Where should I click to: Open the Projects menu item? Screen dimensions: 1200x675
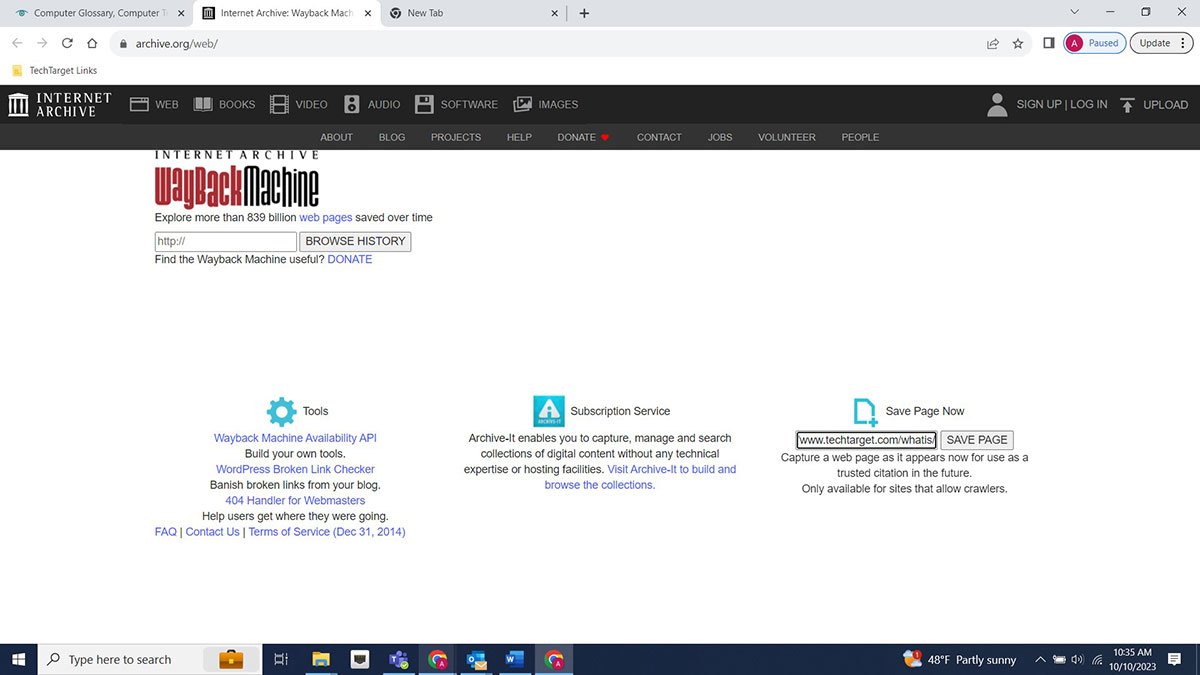tap(455, 137)
